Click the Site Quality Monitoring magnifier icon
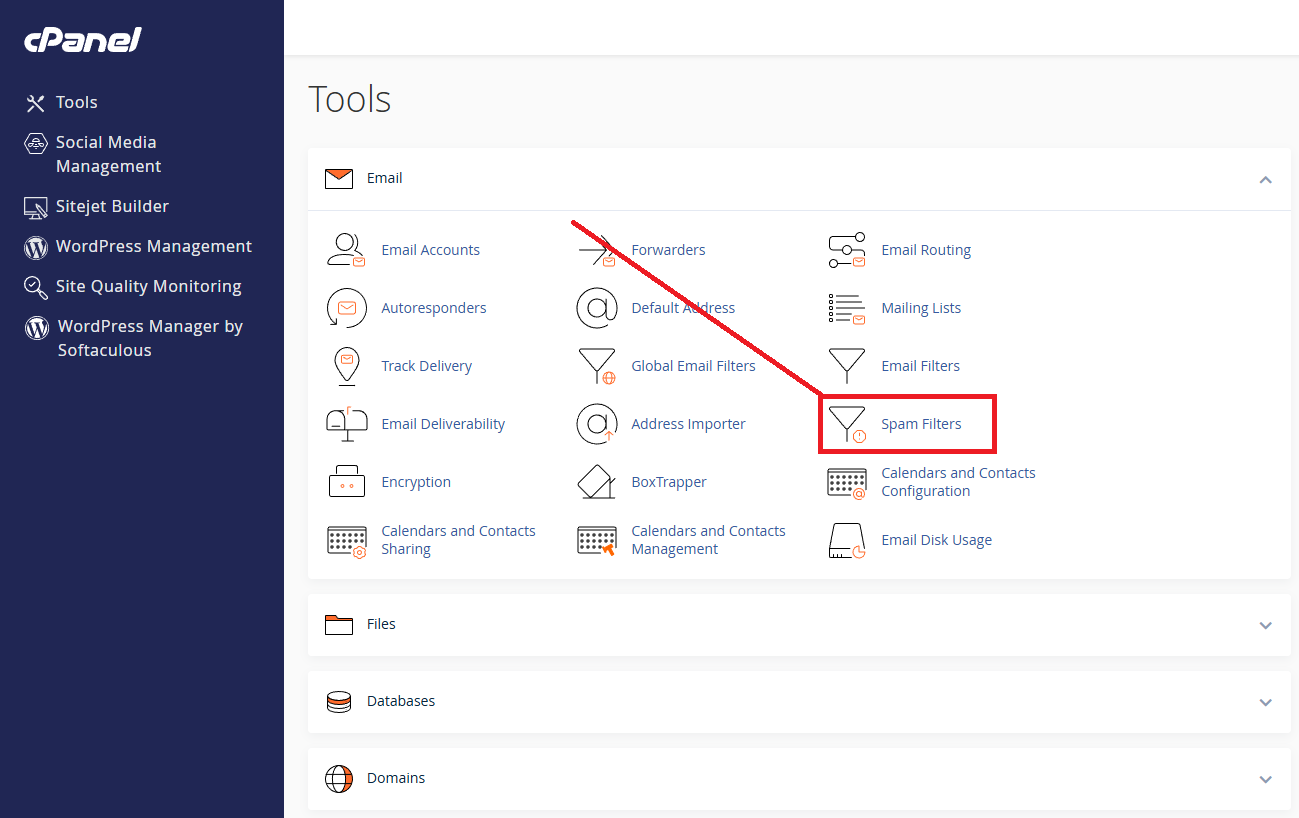 [x=36, y=287]
